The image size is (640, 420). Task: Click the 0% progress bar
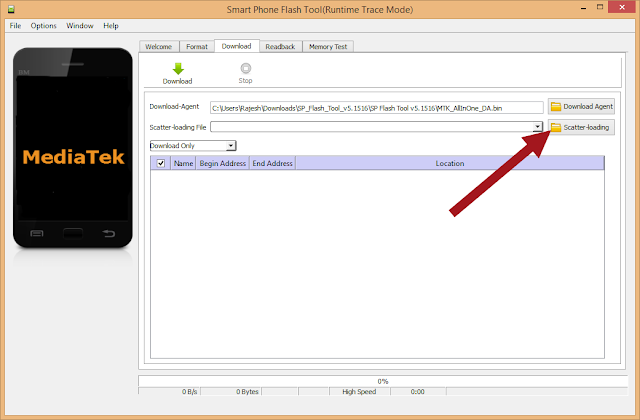coord(382,381)
